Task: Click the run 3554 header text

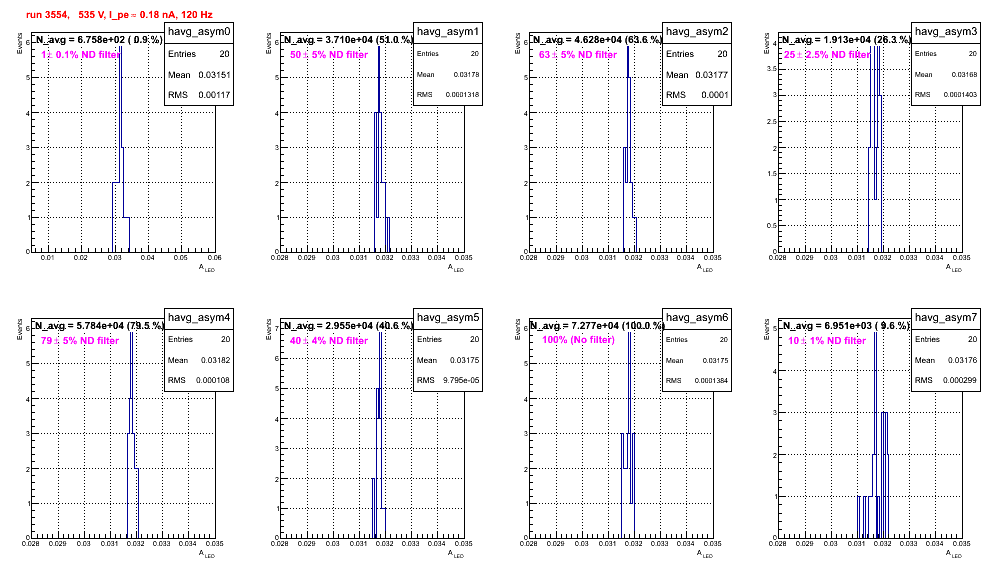Action: click(x=119, y=15)
